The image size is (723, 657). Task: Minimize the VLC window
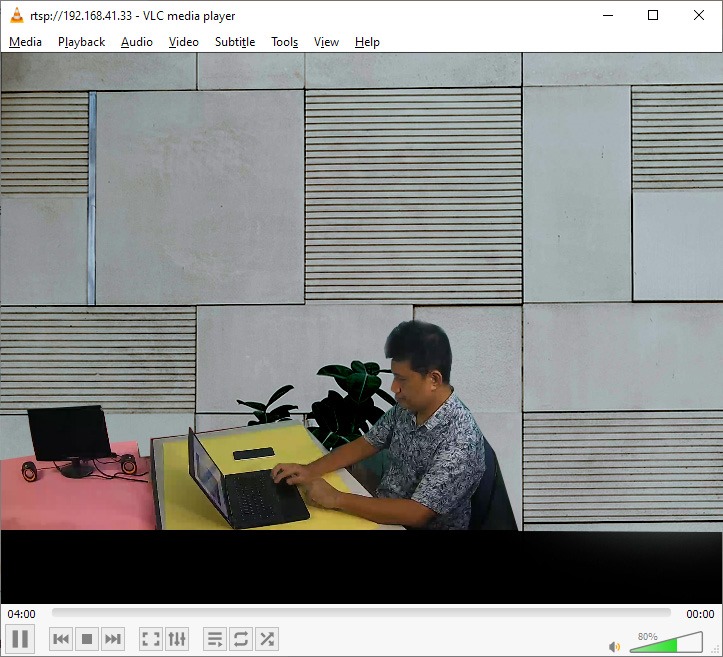pyautogui.click(x=608, y=15)
